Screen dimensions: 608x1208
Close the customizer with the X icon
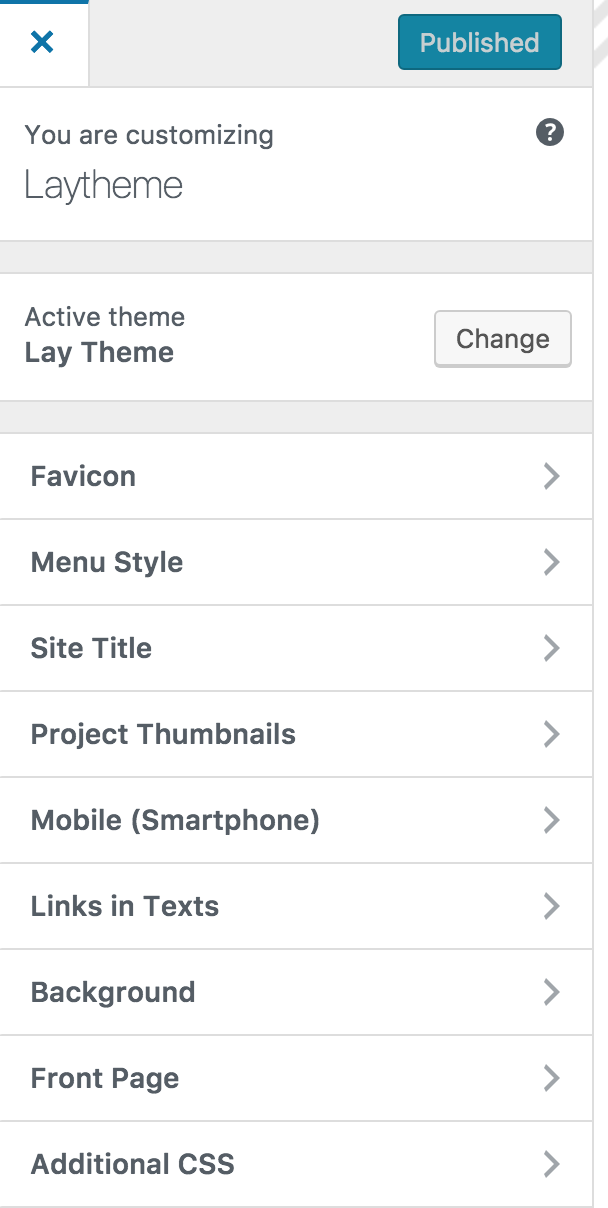coord(42,42)
